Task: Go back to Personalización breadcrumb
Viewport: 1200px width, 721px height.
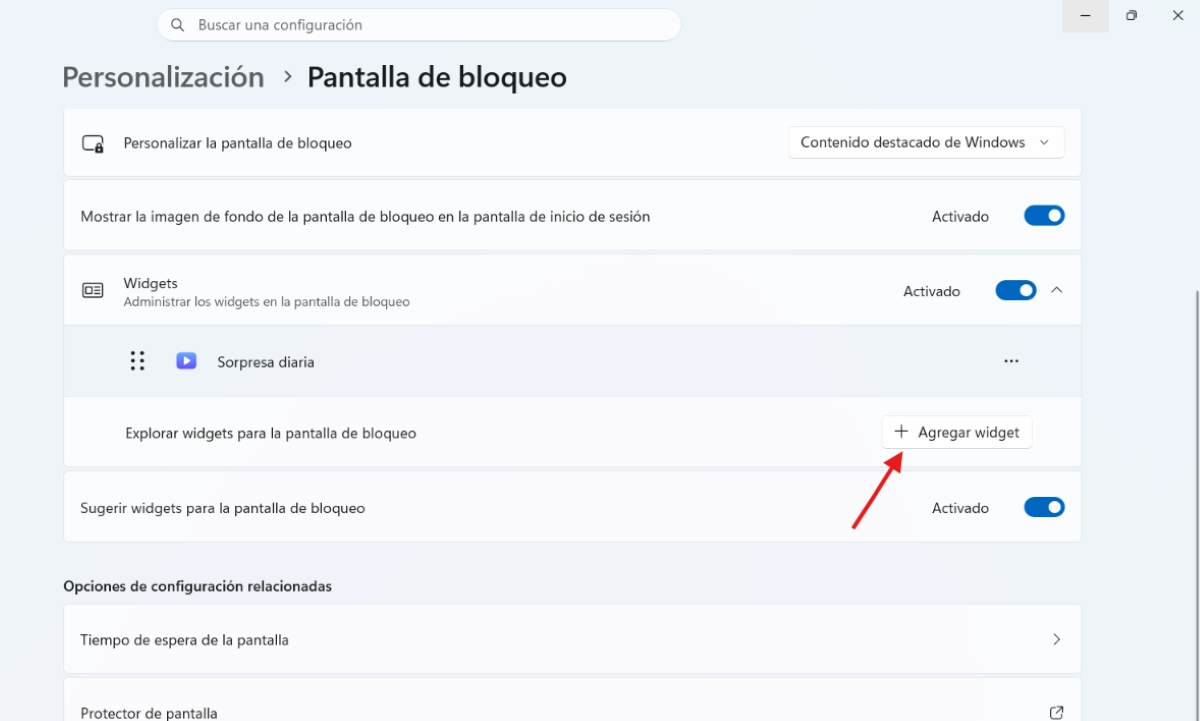Action: point(163,77)
